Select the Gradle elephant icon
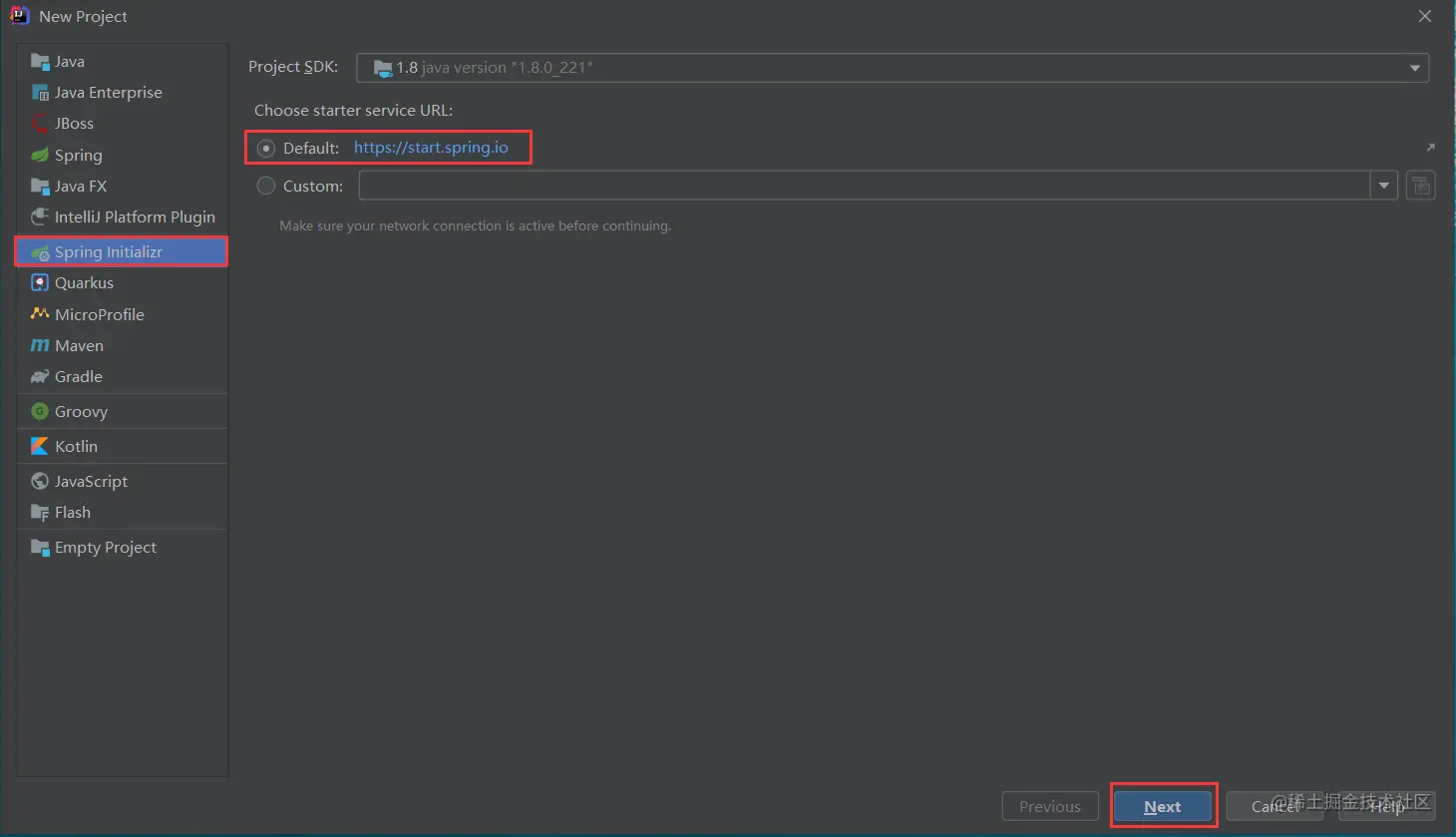Screen dimensions: 1456x837 [x=40, y=377]
